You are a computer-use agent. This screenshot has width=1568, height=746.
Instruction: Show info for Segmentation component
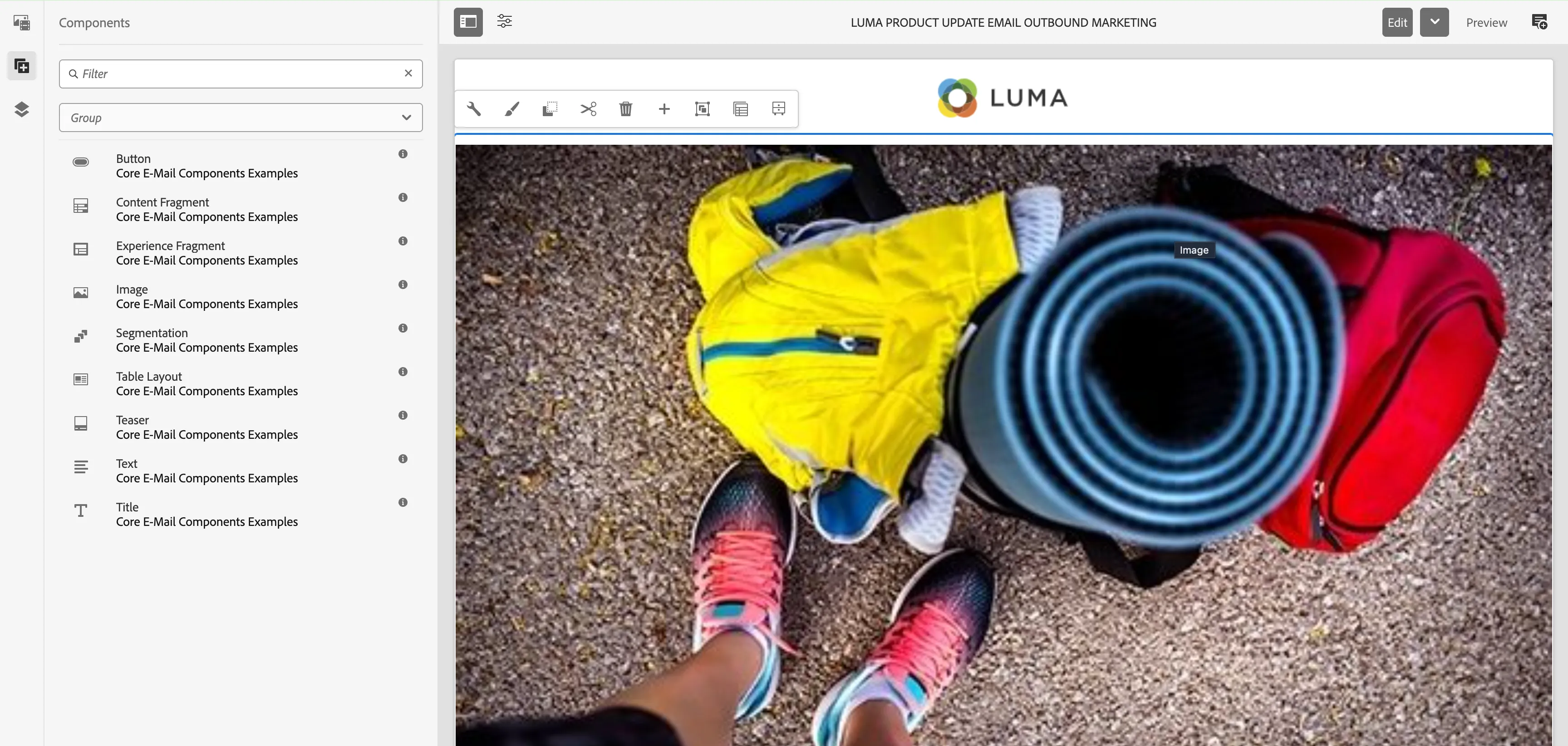[403, 328]
